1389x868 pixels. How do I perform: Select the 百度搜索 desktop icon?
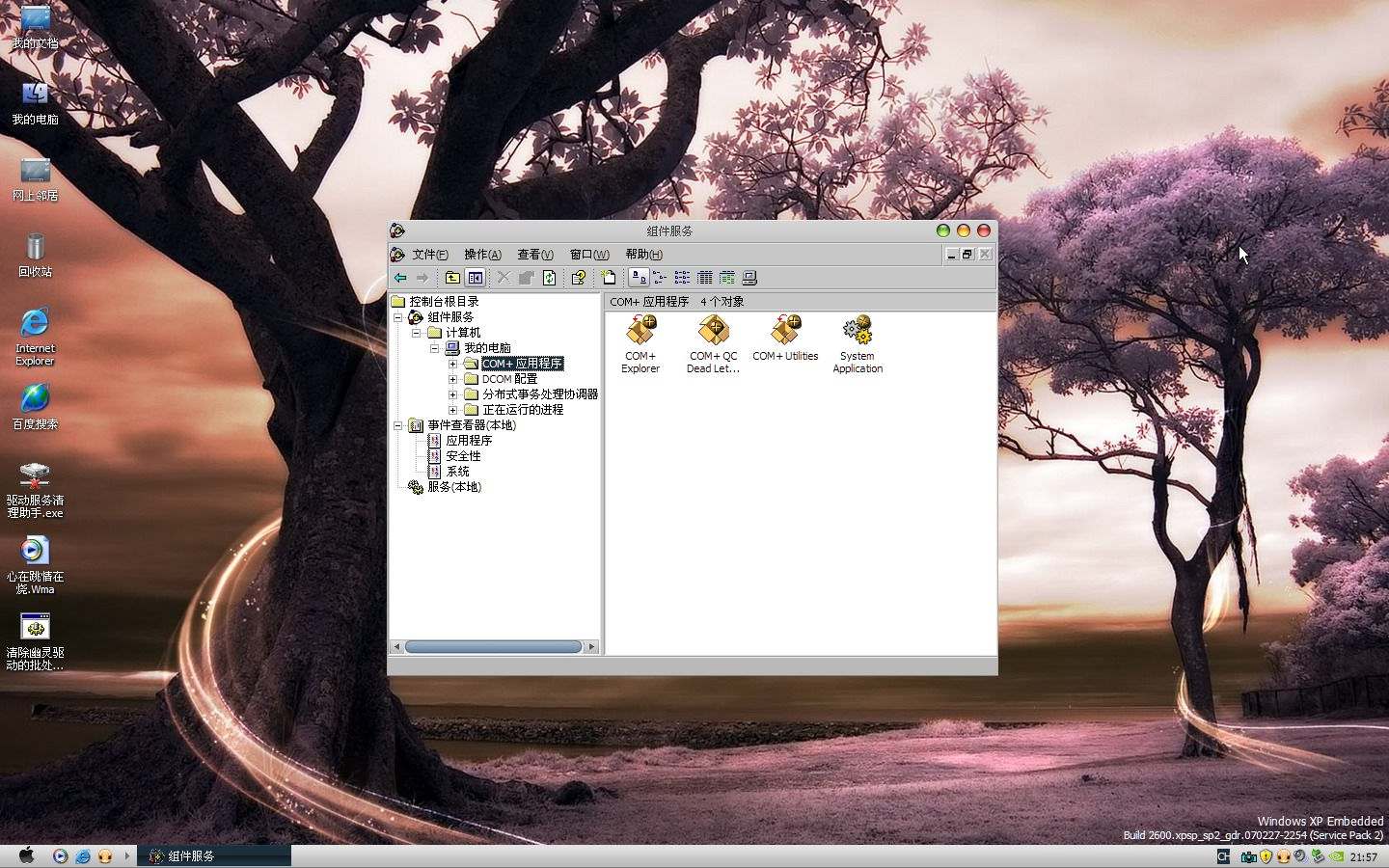coord(35,407)
